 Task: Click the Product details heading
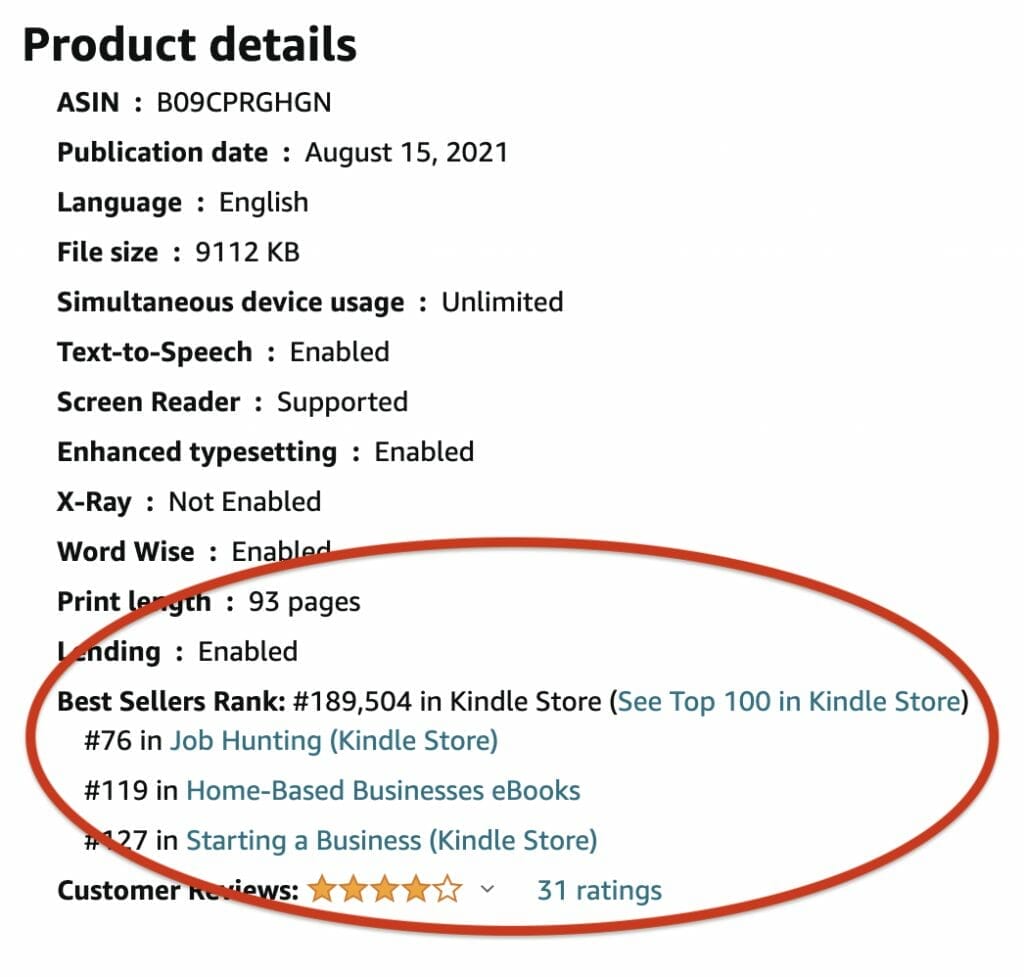(x=186, y=42)
